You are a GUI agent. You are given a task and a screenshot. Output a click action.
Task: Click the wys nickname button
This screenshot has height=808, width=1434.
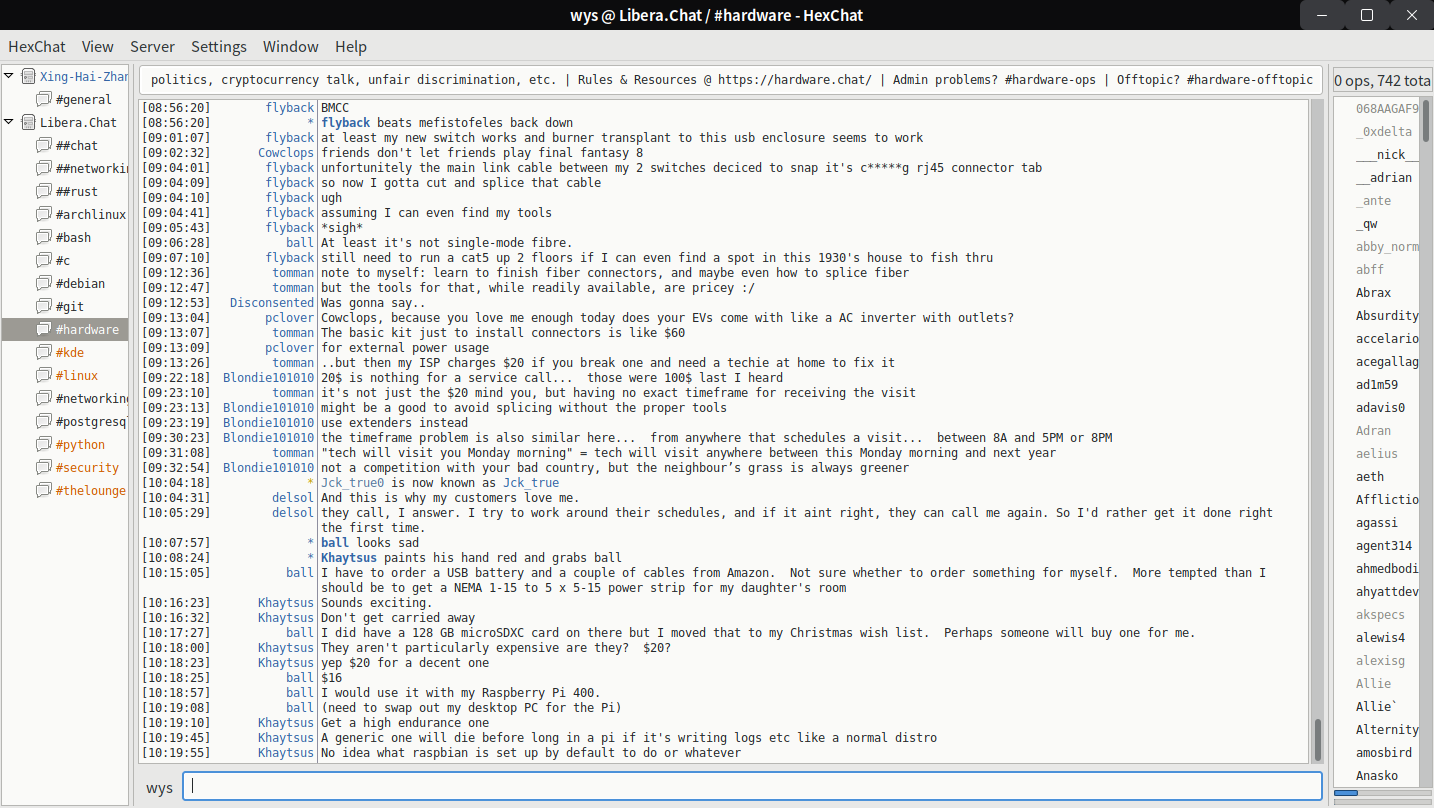(x=159, y=787)
